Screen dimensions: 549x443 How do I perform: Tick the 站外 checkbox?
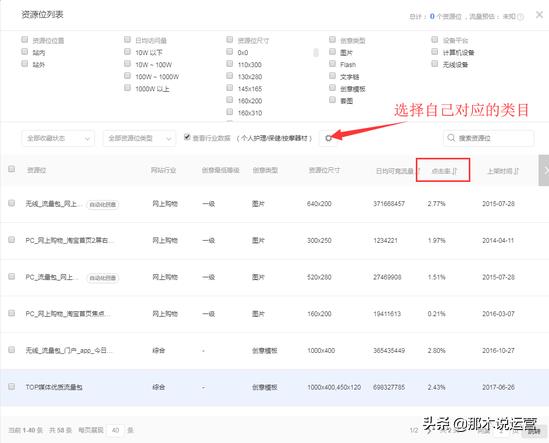[25, 63]
